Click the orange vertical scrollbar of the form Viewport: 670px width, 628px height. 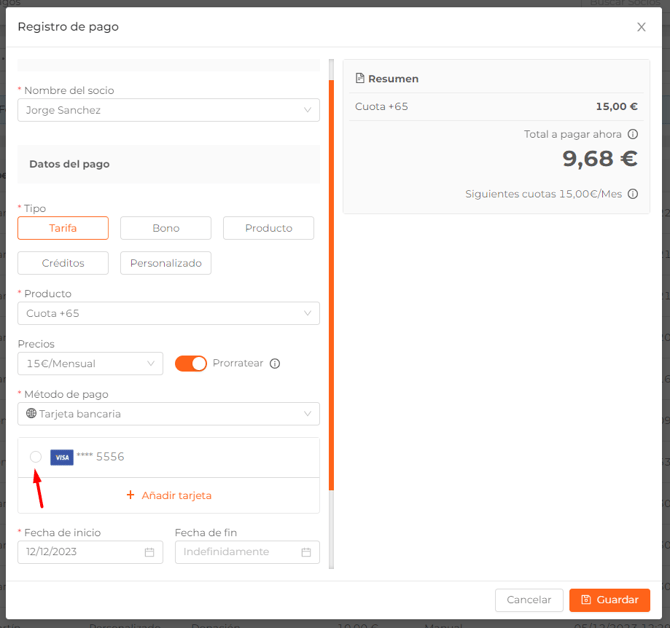pos(331,285)
